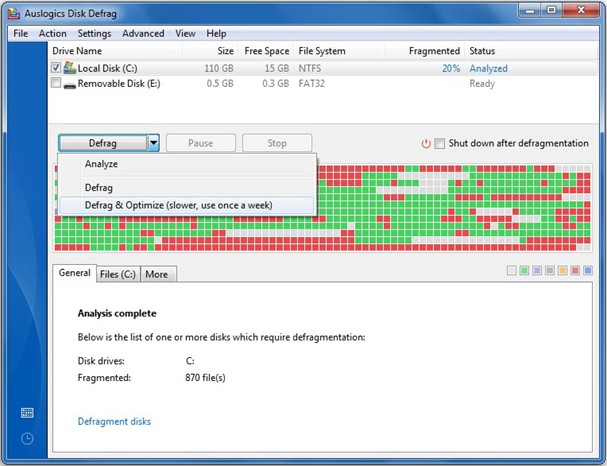The width and height of the screenshot is (607, 466).
Task: Maximize the Disk Defrag window
Action: tap(552, 10)
